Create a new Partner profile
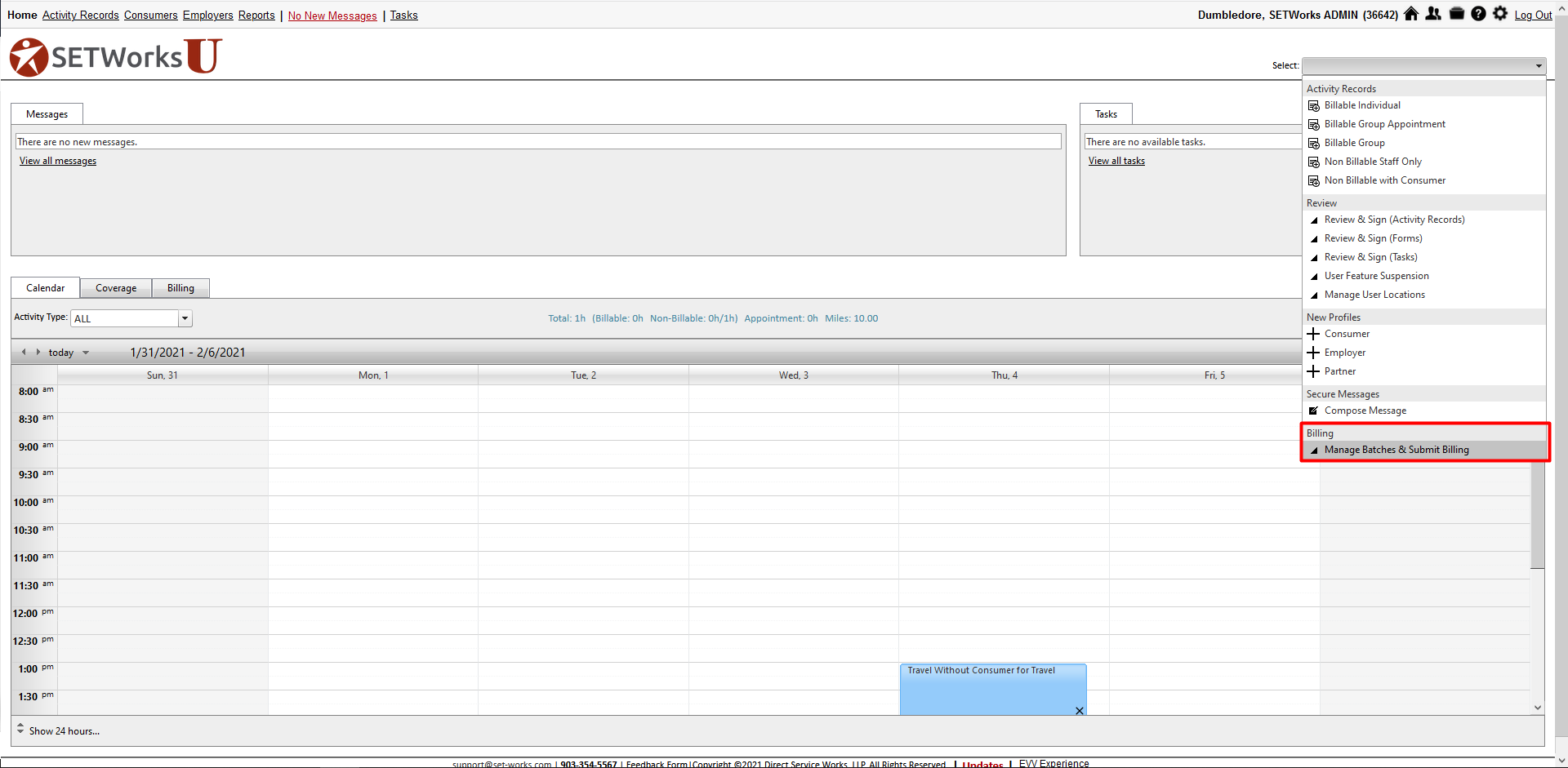Viewport: 1568px width, 768px height. coord(1340,371)
